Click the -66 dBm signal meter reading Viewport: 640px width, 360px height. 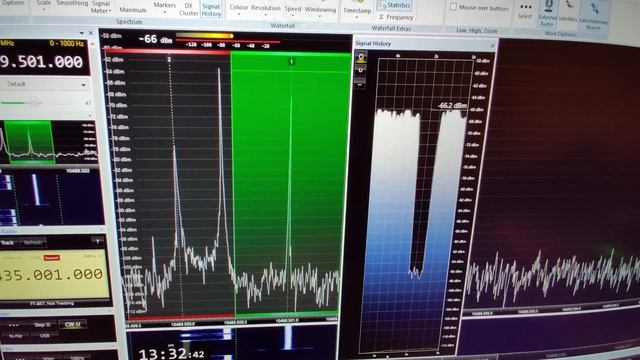(x=156, y=39)
